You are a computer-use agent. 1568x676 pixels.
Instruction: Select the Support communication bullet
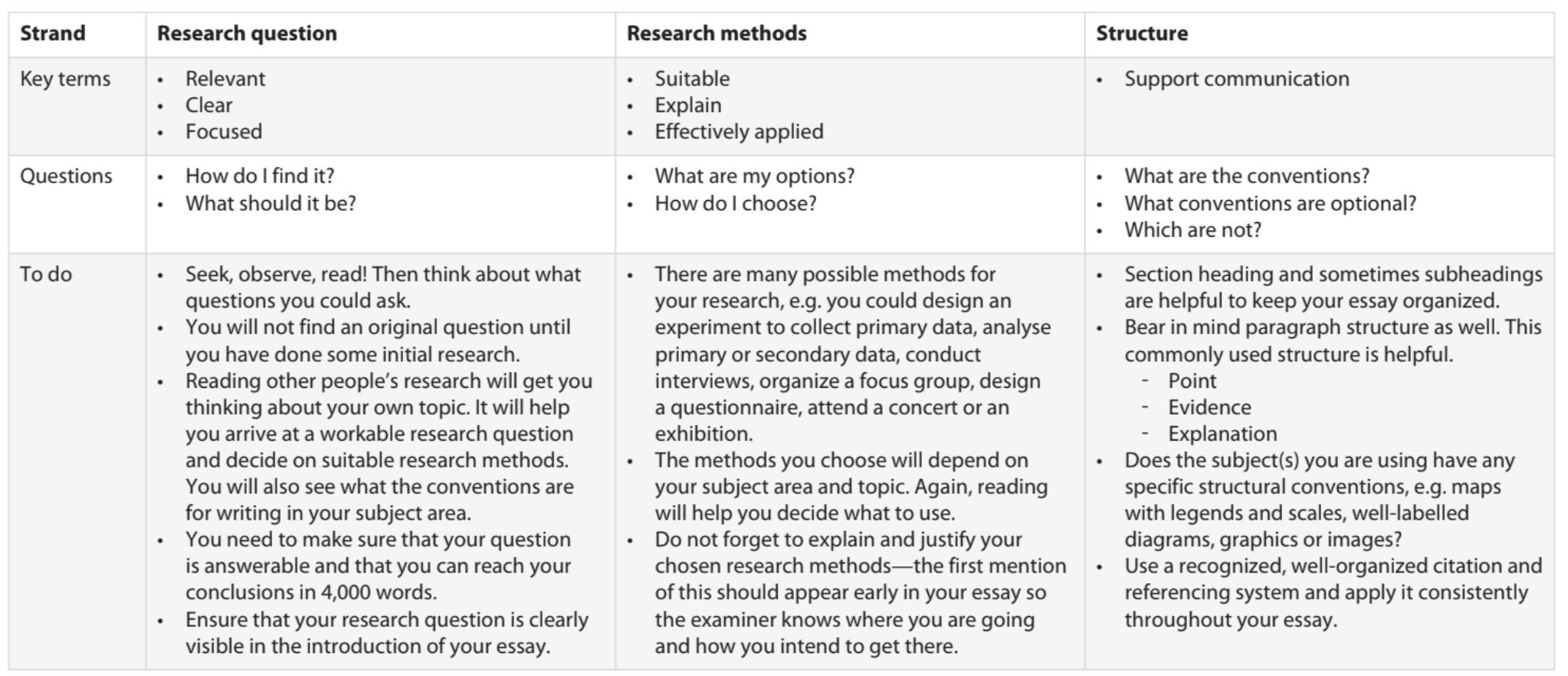(x=1236, y=78)
